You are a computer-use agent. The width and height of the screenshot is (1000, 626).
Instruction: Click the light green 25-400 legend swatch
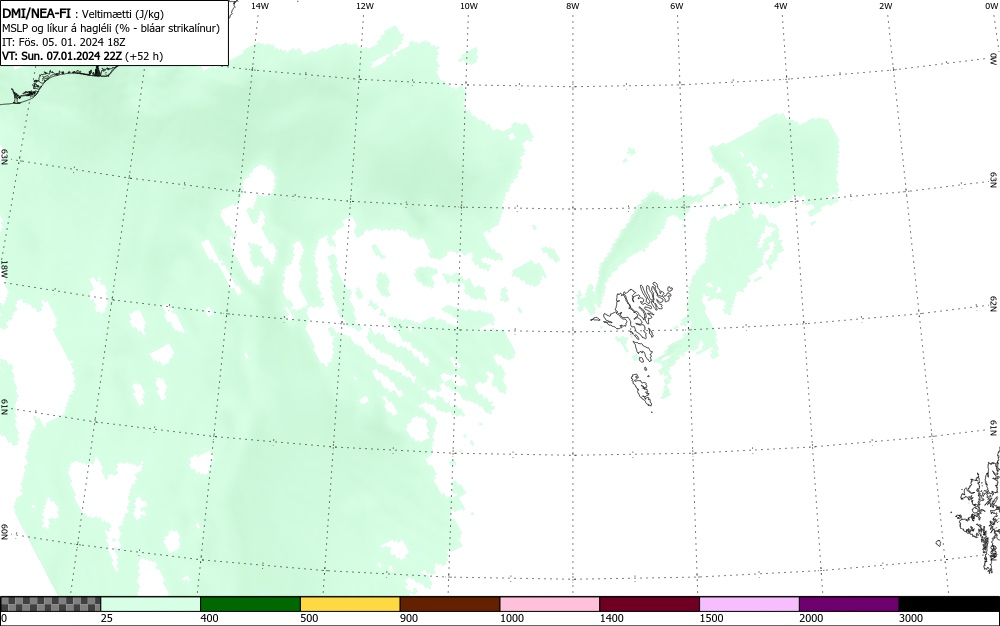(151, 604)
